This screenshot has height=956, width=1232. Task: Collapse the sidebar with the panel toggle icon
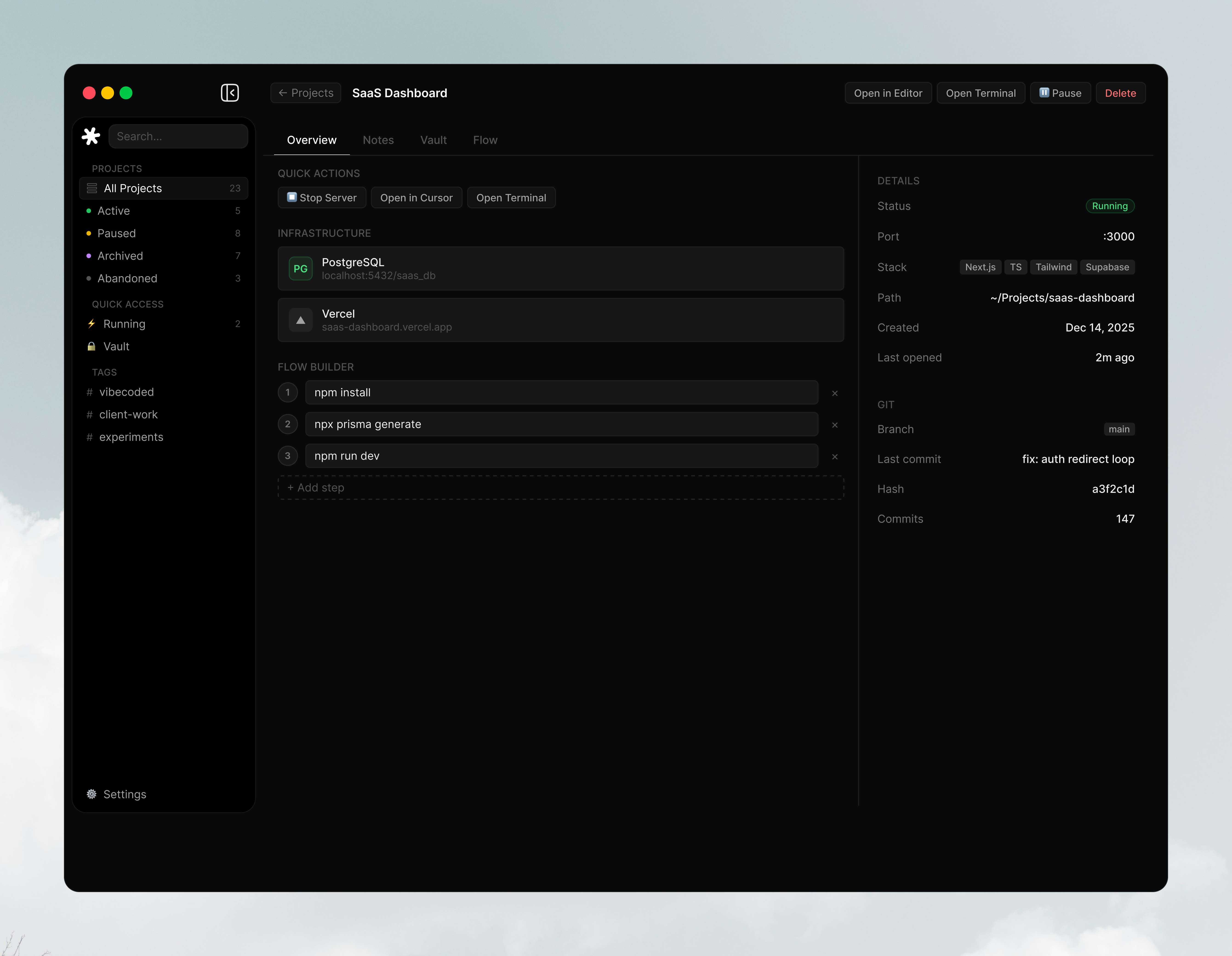[x=230, y=93]
